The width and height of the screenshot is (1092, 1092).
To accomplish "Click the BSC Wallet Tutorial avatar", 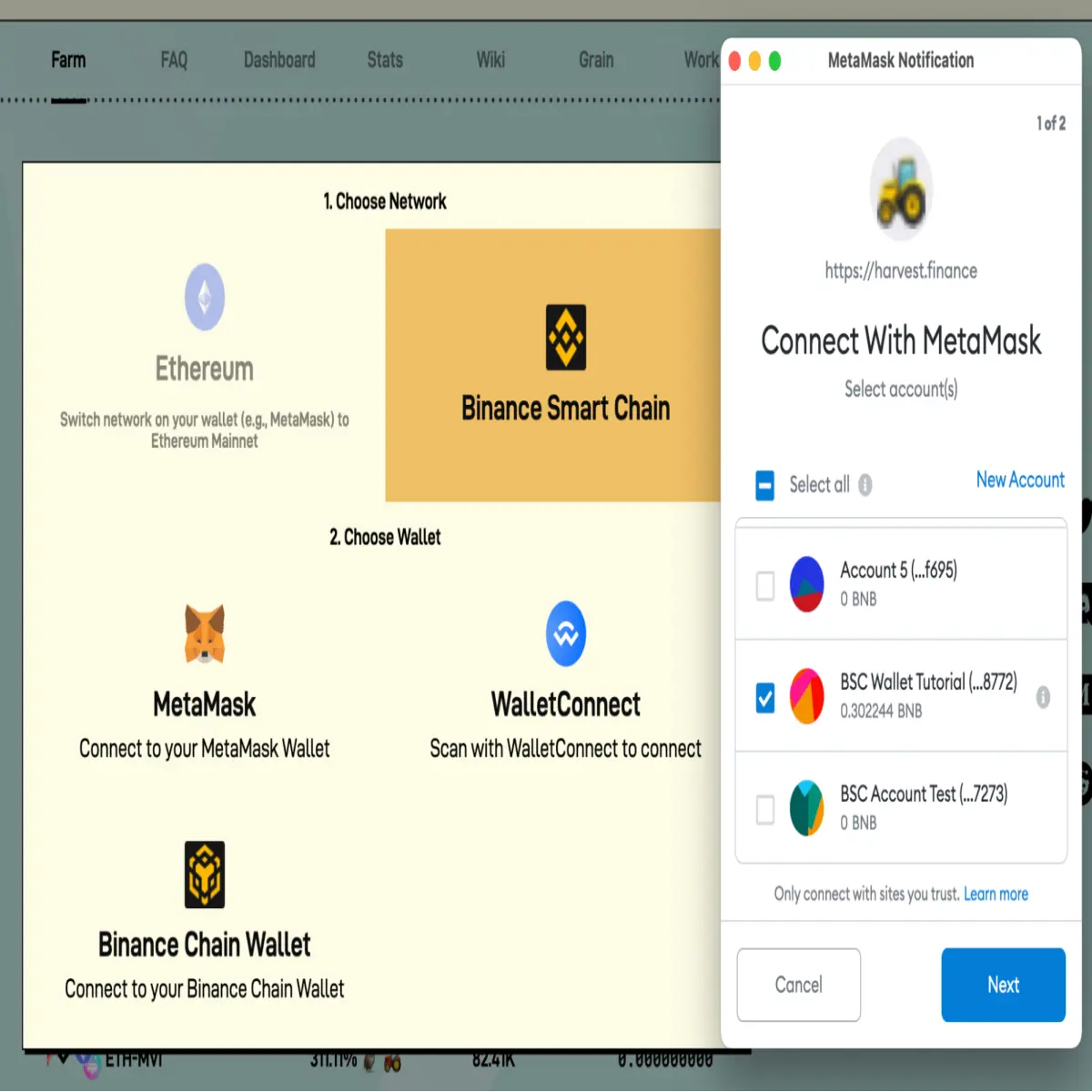I will (x=807, y=696).
